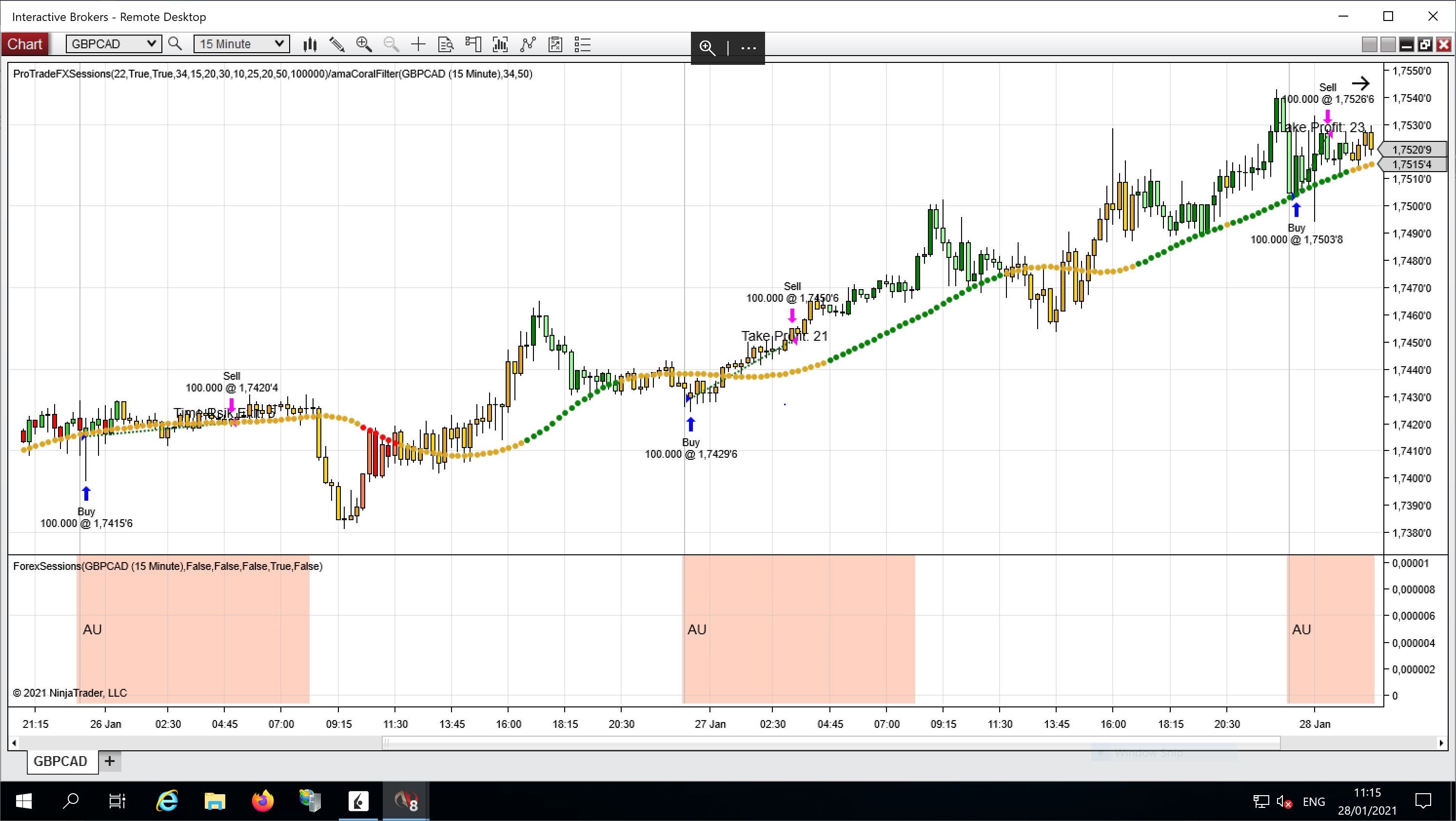This screenshot has width=1456, height=821.
Task: Click the GBPCAD chart tab
Action: click(x=60, y=761)
